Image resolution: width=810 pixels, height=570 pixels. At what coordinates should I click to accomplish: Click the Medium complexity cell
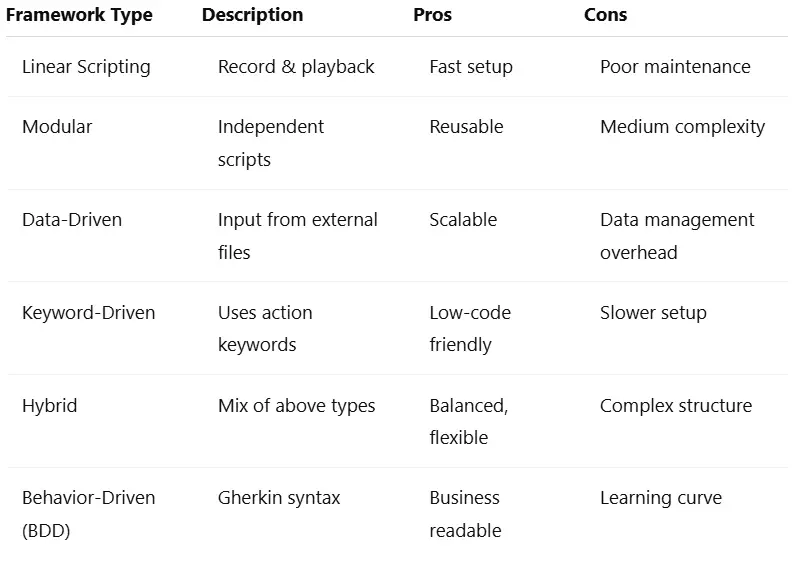click(682, 127)
